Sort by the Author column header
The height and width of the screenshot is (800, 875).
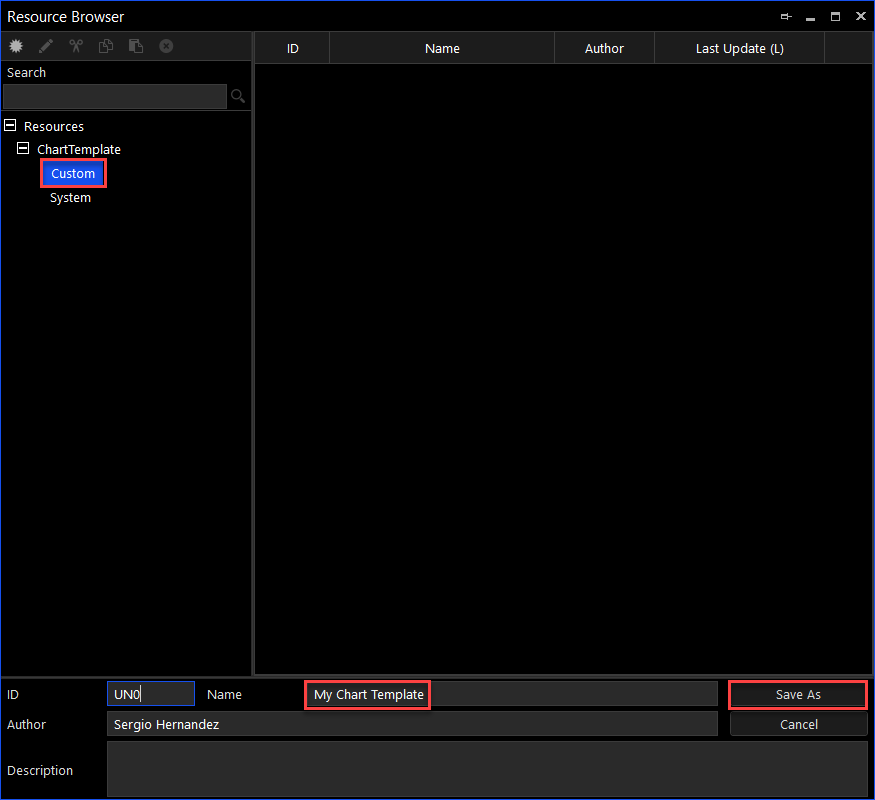point(604,48)
